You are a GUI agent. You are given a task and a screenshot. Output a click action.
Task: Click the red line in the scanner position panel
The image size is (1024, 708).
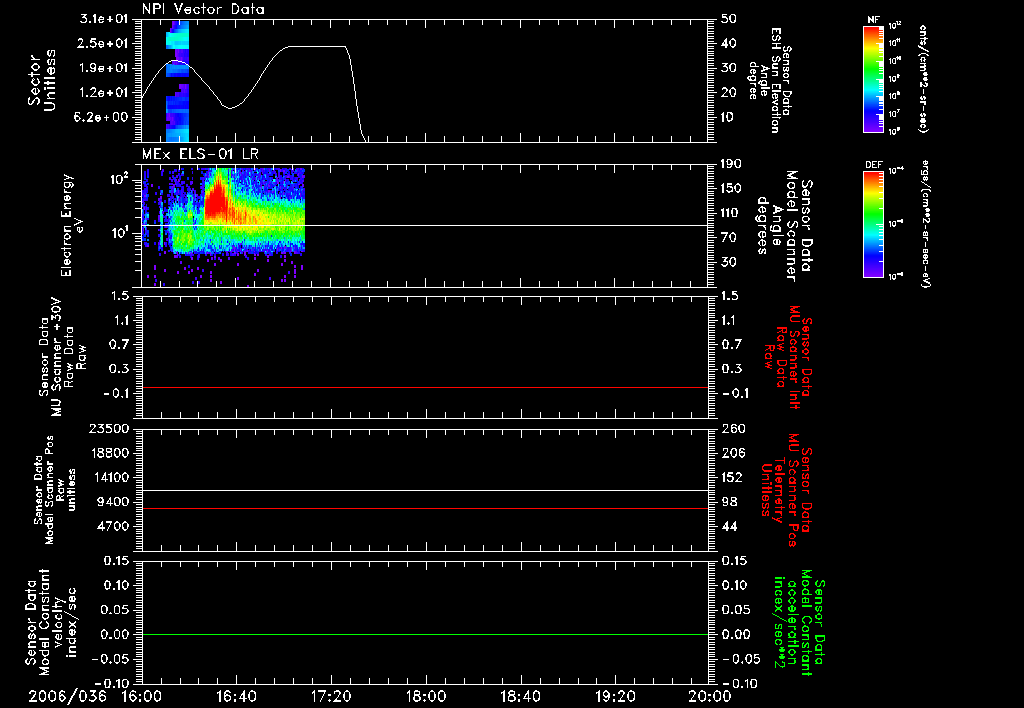pos(425,508)
